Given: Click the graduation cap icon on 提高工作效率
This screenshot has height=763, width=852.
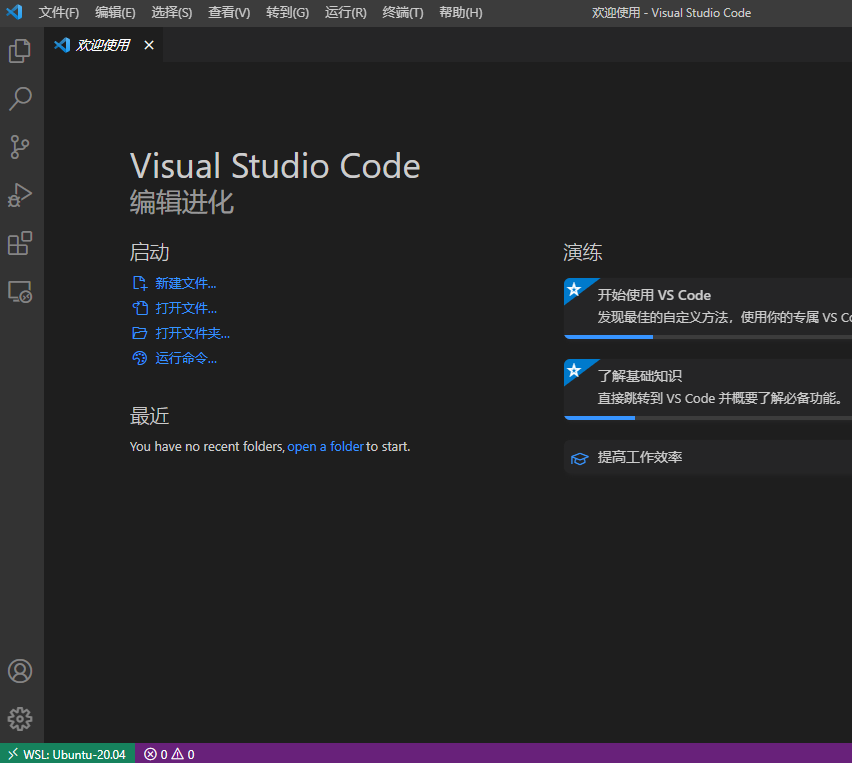Looking at the screenshot, I should pos(580,459).
